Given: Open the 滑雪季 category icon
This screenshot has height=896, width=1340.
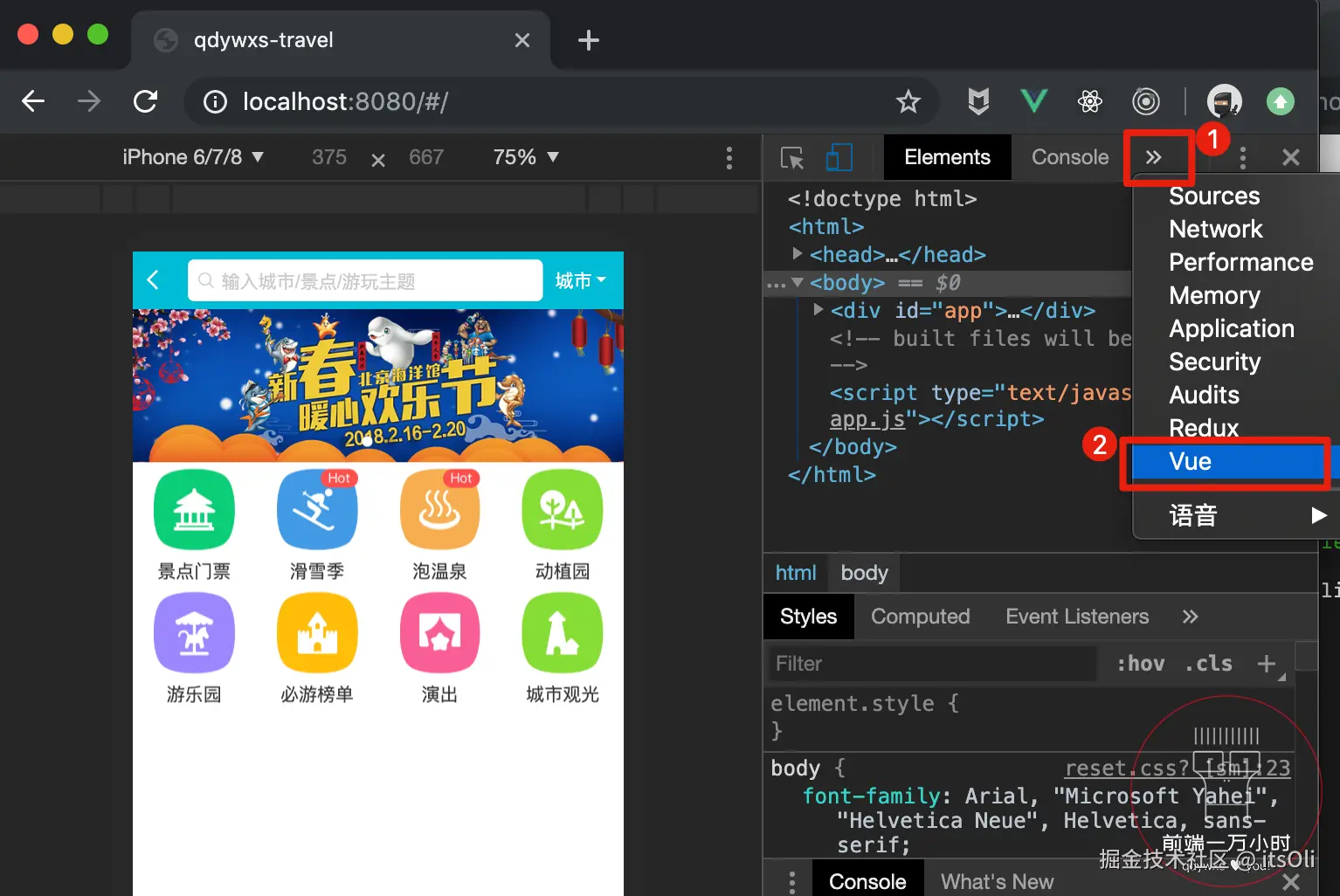Looking at the screenshot, I should point(317,510).
